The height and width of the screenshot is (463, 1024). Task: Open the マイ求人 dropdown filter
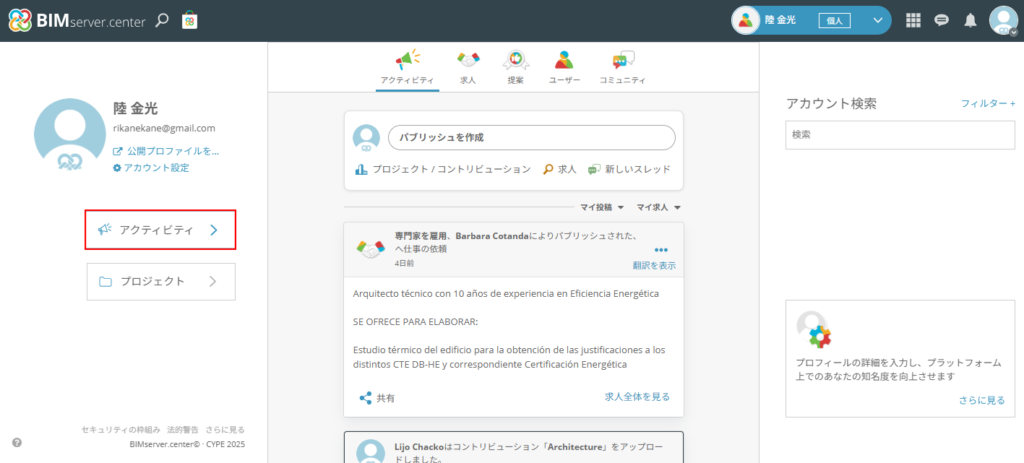659,207
